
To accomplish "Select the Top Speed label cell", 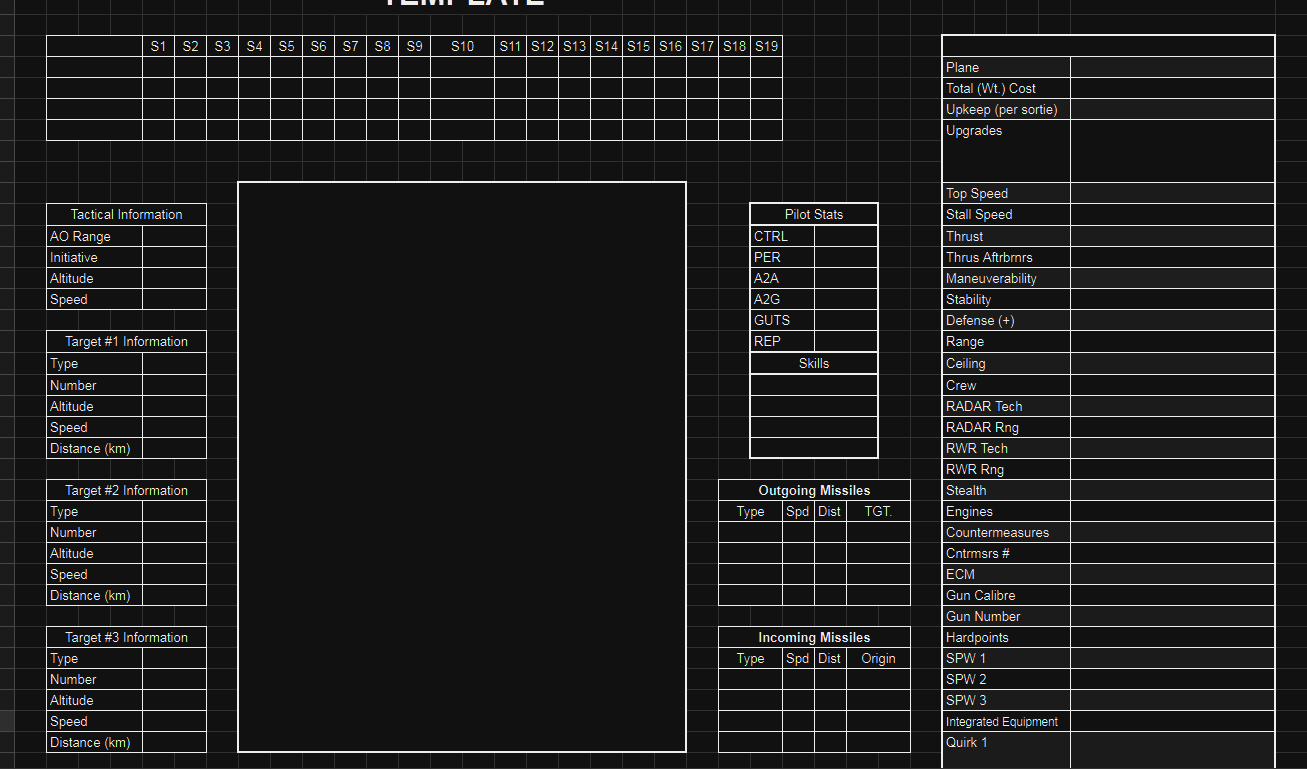I will click(1007, 193).
